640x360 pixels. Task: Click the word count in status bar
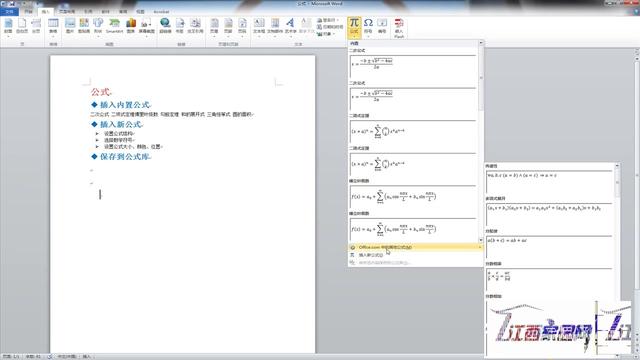[33, 356]
